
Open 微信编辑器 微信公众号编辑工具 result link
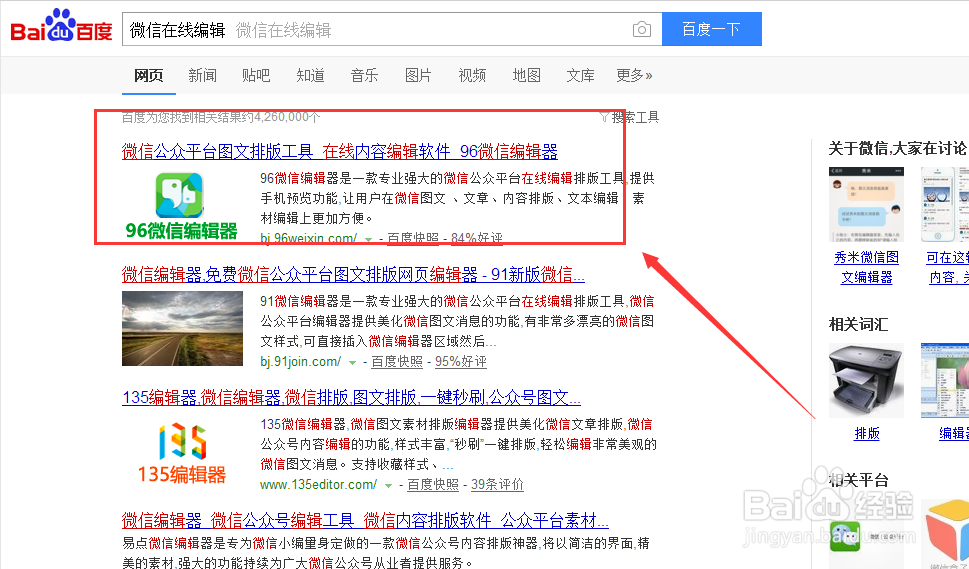(365, 520)
